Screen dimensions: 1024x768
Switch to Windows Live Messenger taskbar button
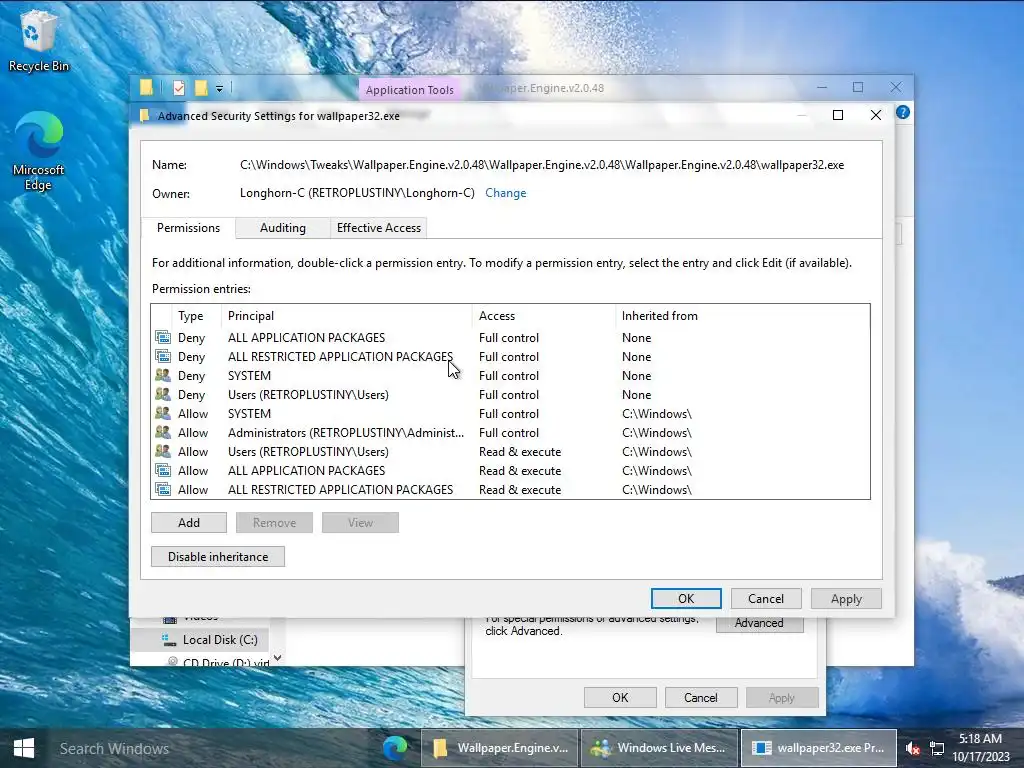[x=660, y=748]
